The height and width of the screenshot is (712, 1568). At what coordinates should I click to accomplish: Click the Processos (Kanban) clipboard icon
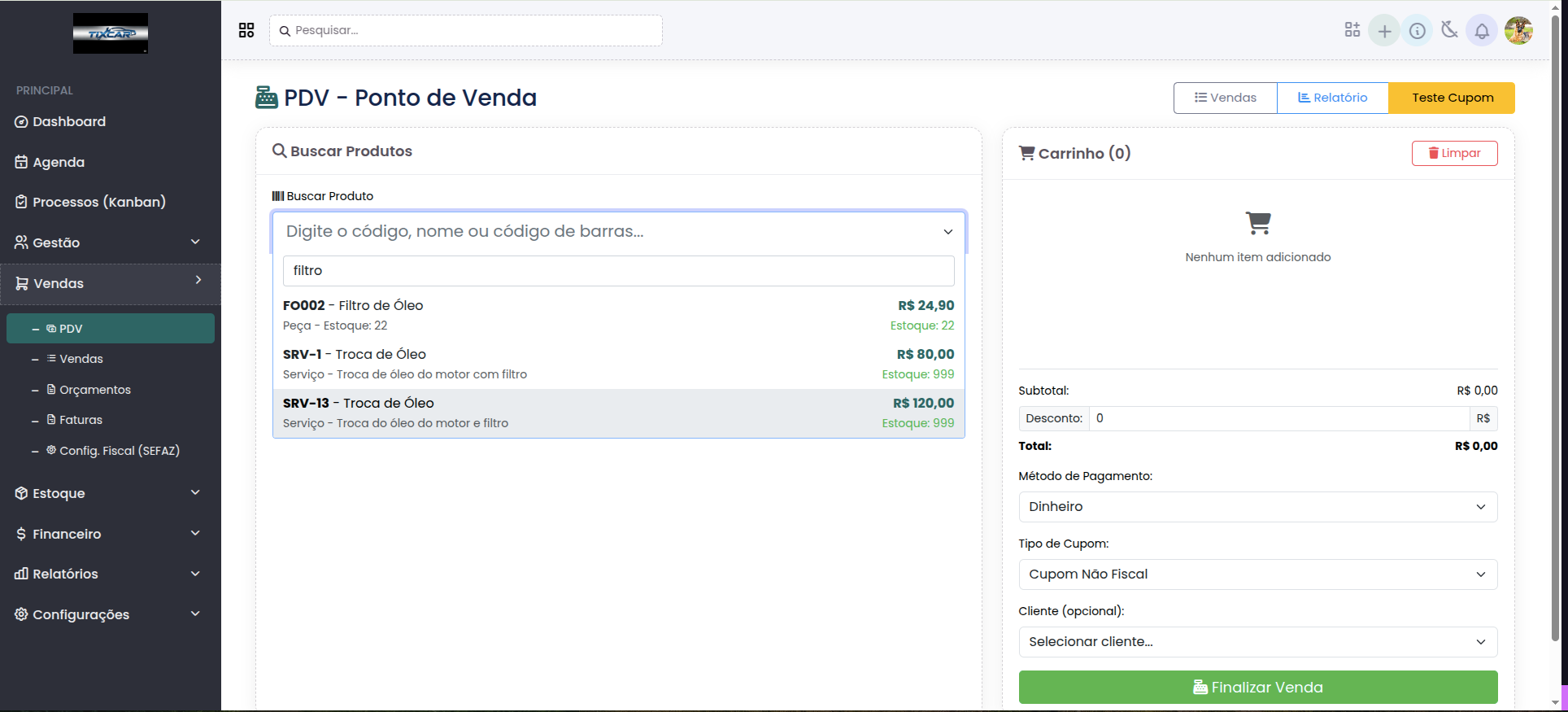(x=21, y=202)
